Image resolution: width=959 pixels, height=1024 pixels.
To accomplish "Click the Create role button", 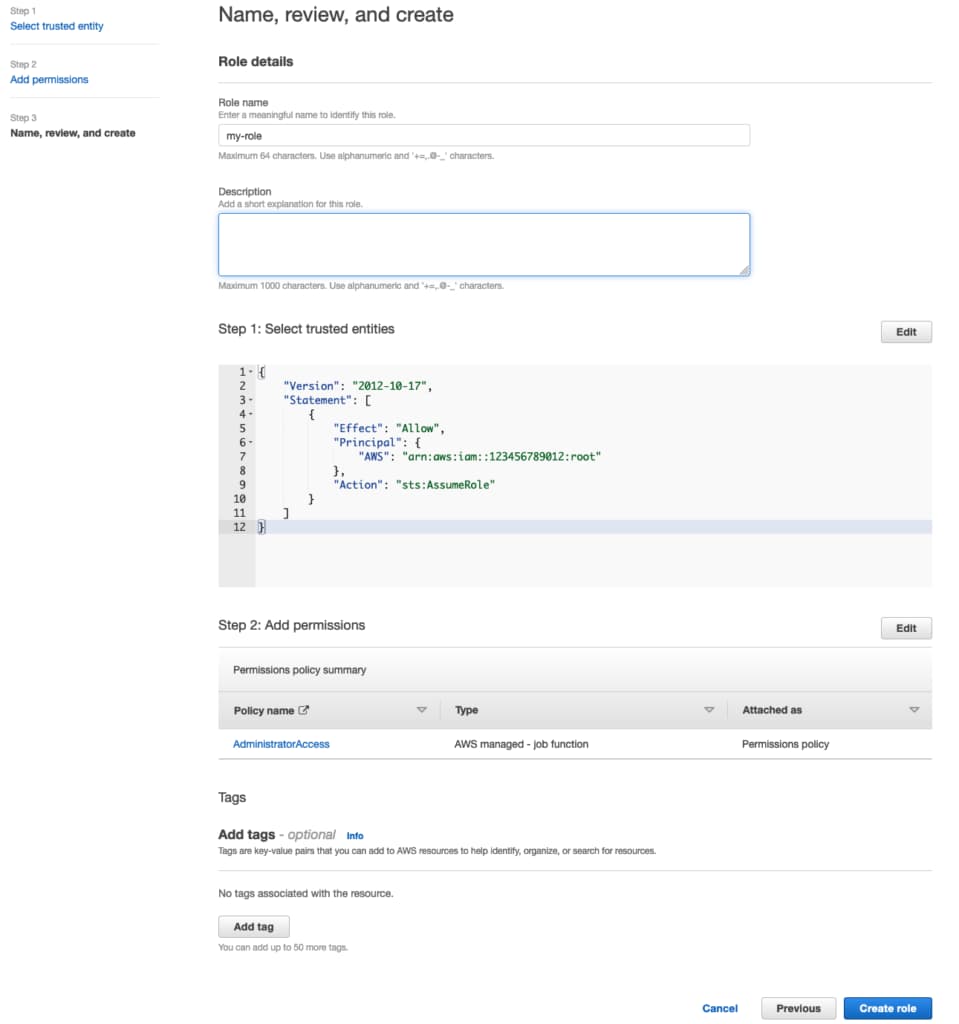I will click(887, 1008).
